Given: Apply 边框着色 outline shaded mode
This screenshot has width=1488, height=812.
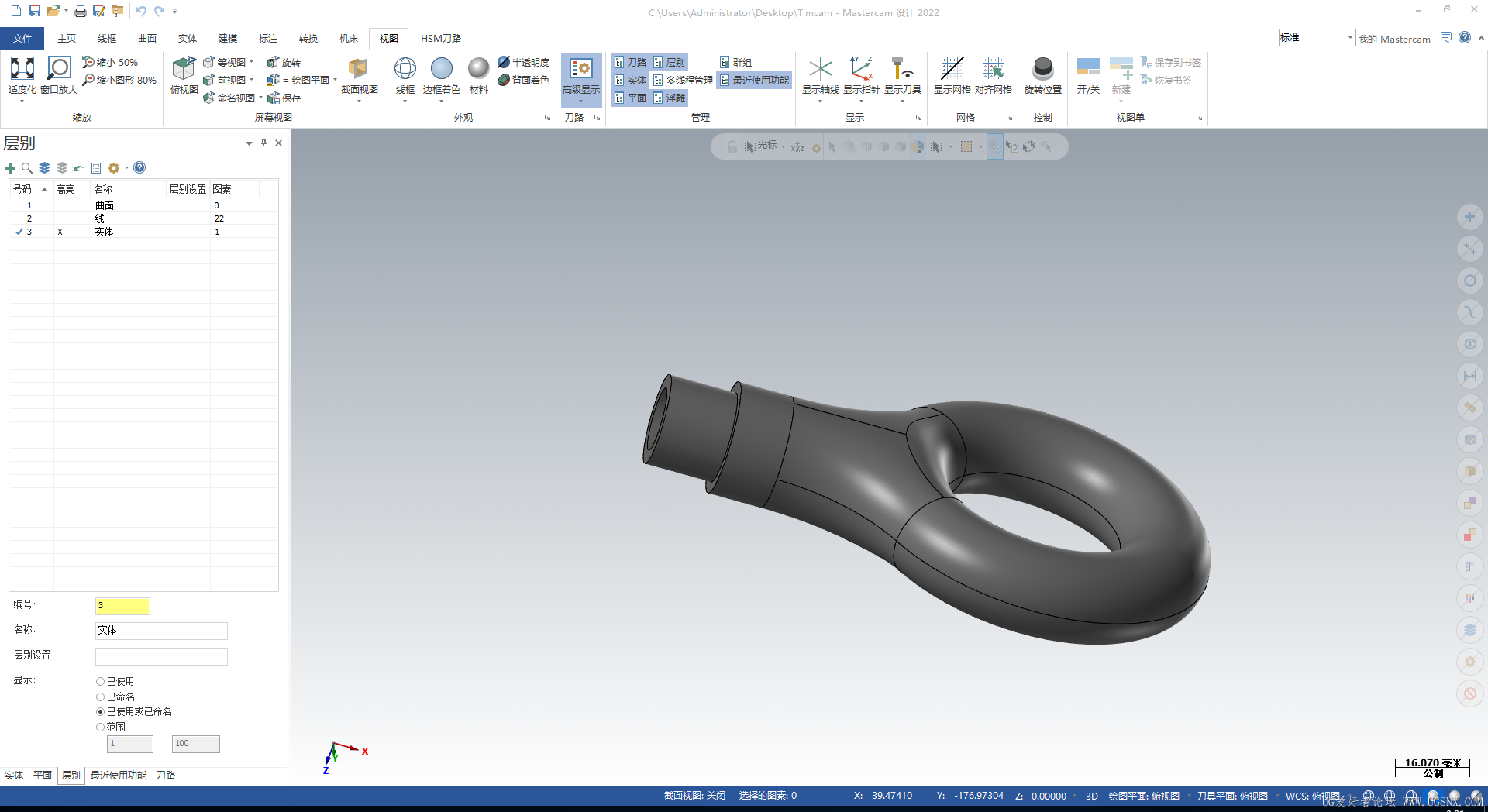Looking at the screenshot, I should (441, 69).
